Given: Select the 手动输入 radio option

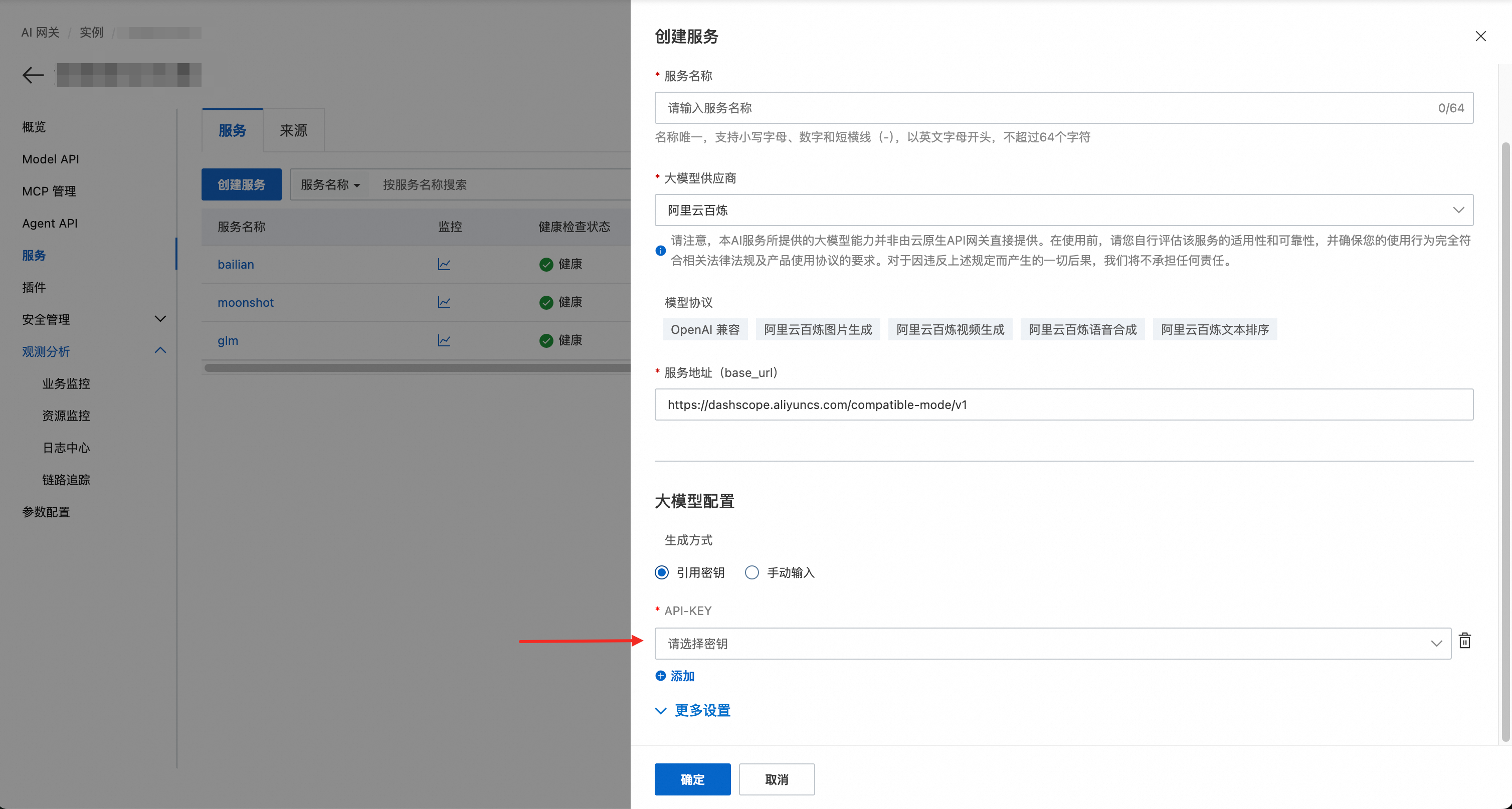Looking at the screenshot, I should pyautogui.click(x=752, y=572).
